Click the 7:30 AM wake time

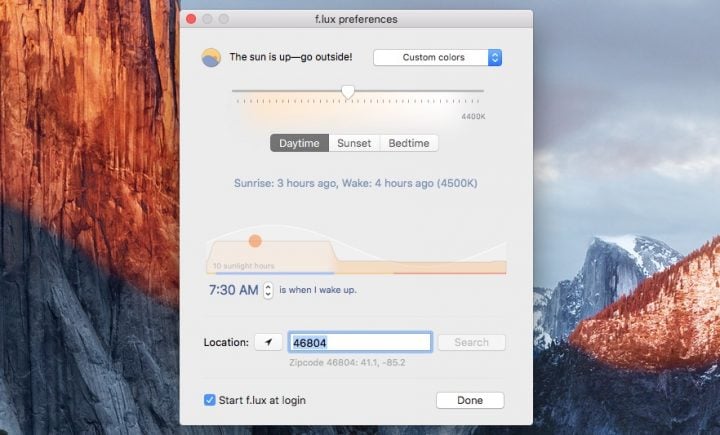point(233,290)
